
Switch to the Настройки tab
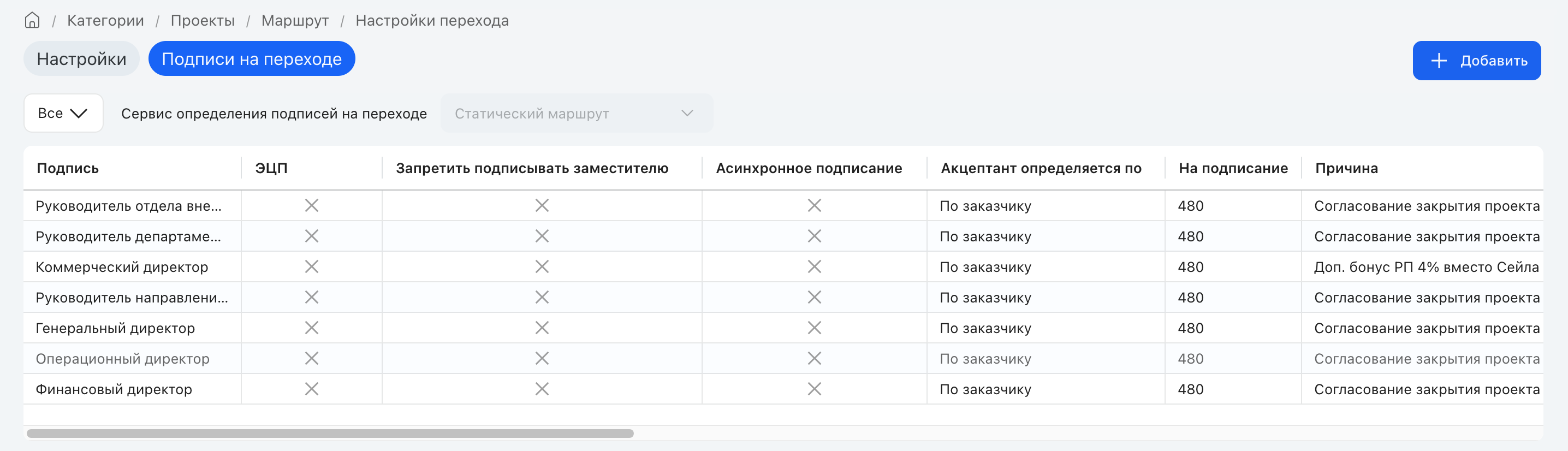tap(81, 58)
